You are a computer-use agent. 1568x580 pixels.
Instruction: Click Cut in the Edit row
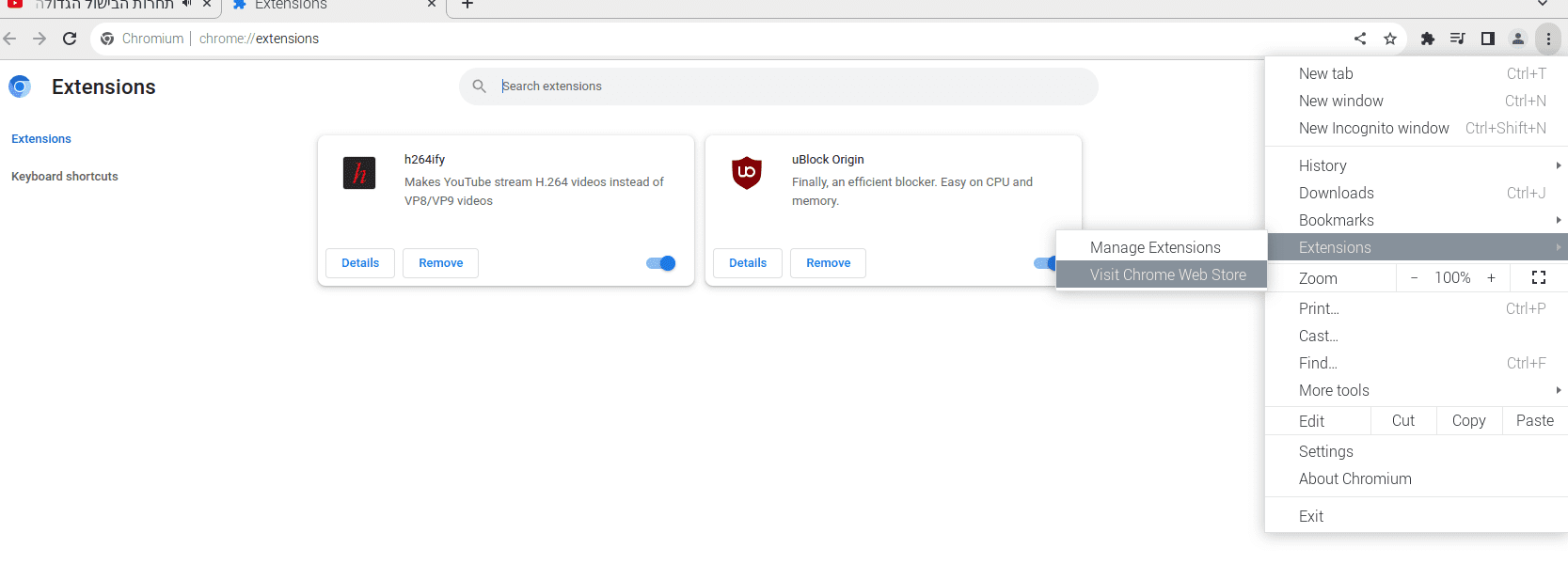click(1403, 420)
